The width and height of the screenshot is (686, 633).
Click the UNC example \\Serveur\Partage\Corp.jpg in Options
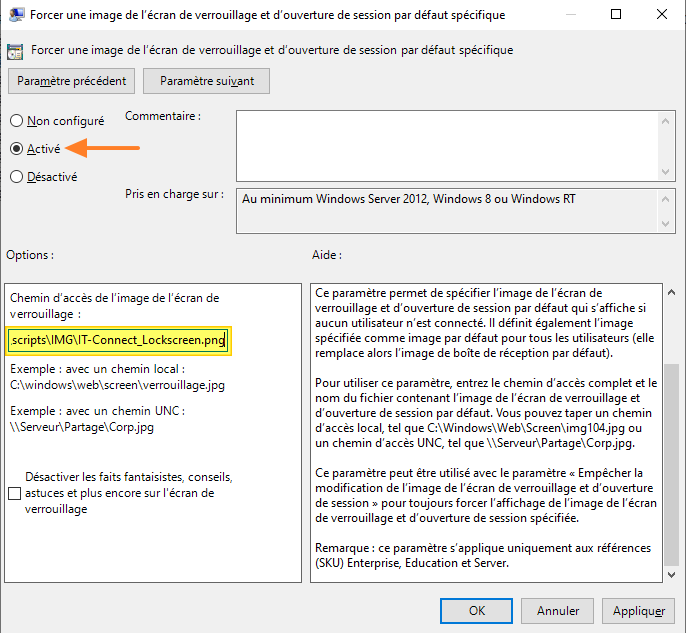pyautogui.click(x=82, y=427)
